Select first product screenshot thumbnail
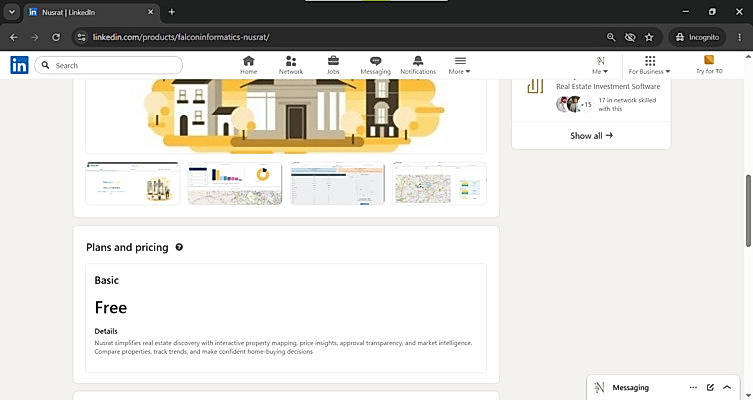The height and width of the screenshot is (400, 753). (132, 183)
